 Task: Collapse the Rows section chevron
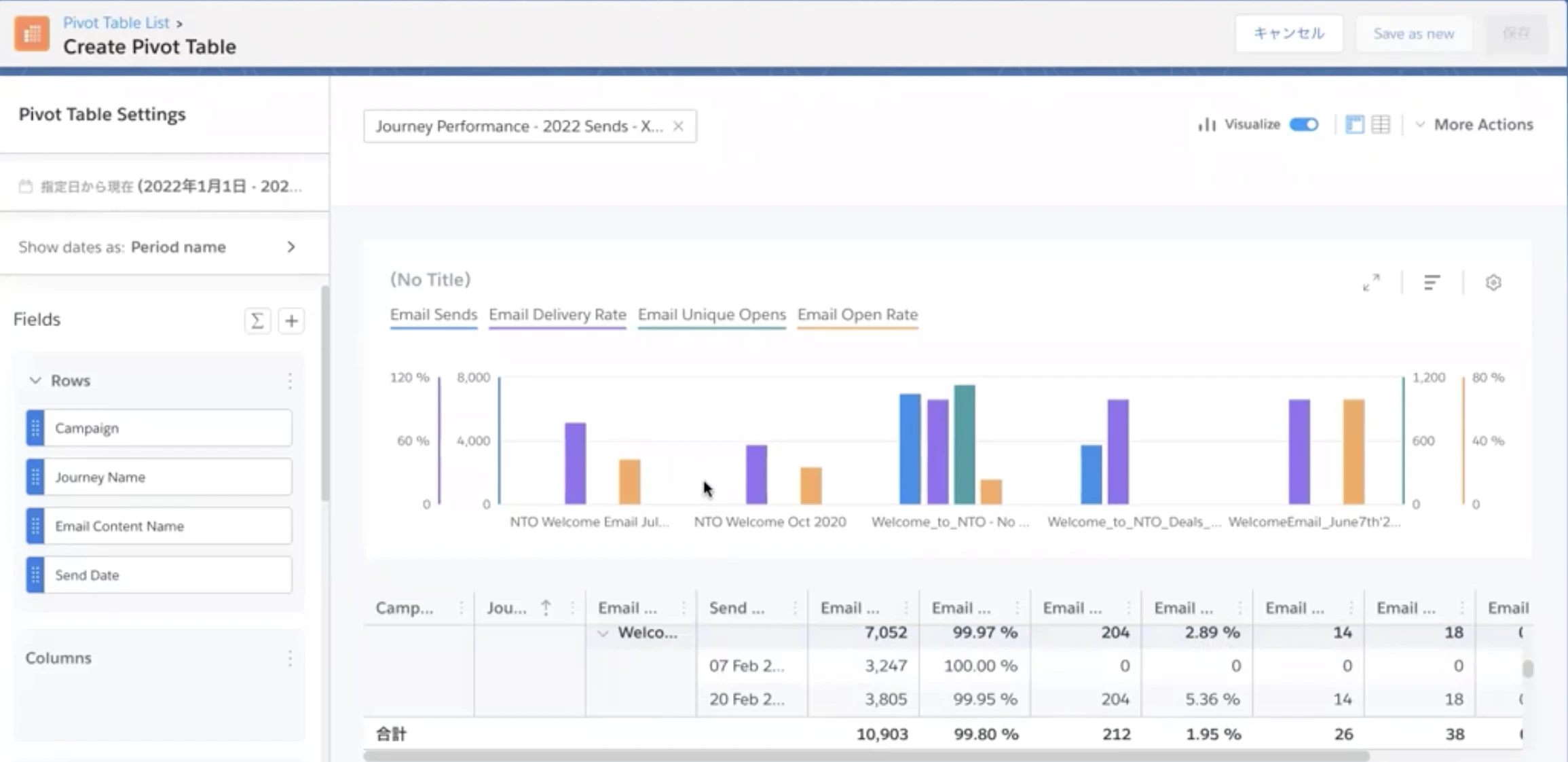tap(35, 380)
